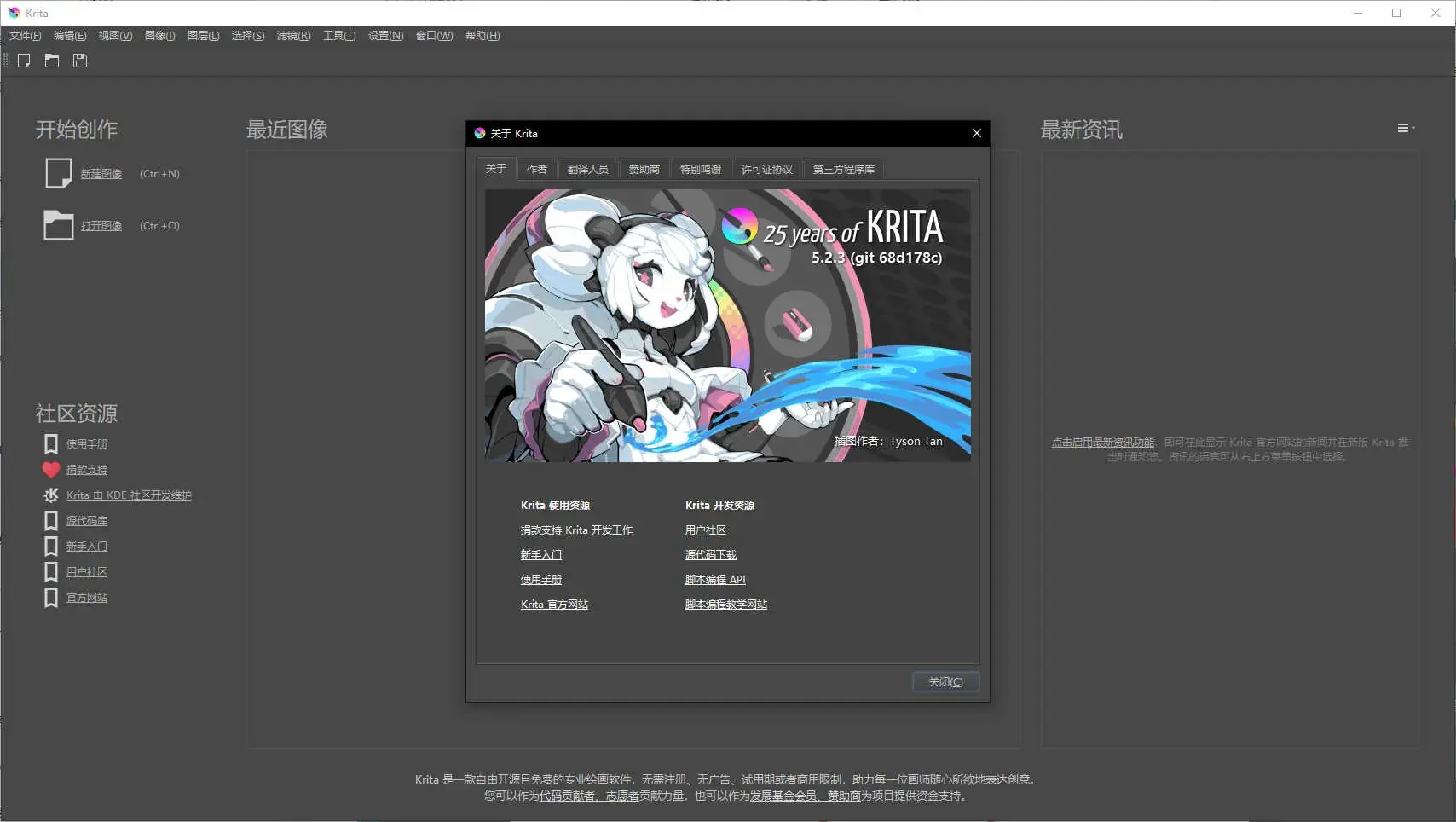
Task: Open the 源代码库 sidebar link
Action: pyautogui.click(x=87, y=521)
